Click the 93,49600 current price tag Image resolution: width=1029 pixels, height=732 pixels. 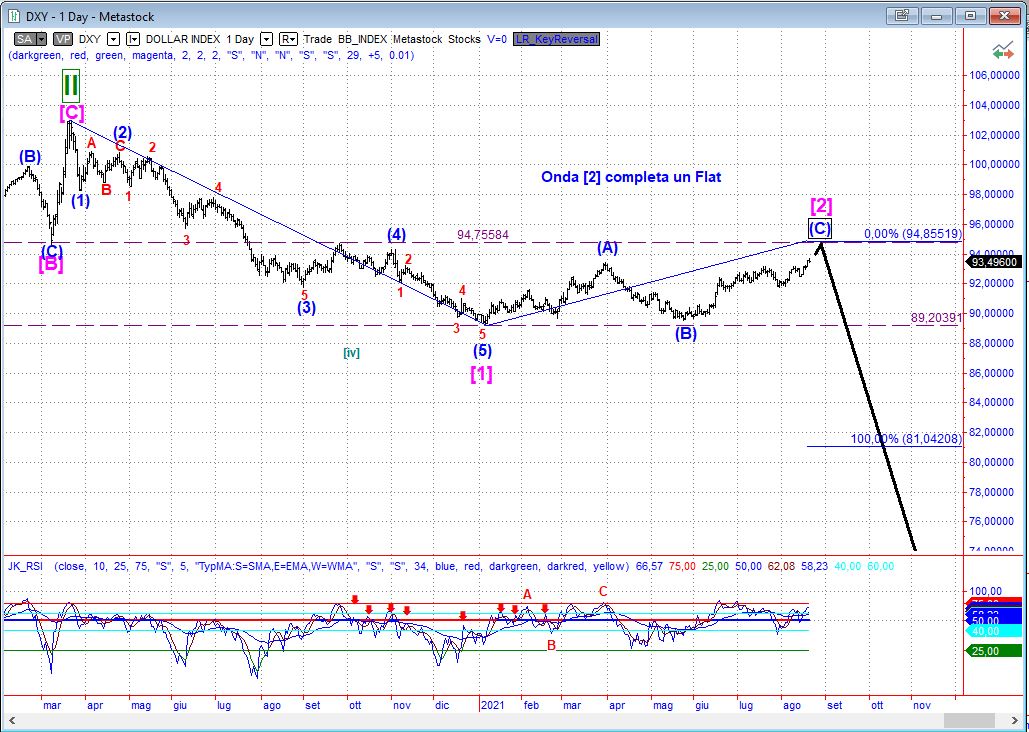point(994,262)
